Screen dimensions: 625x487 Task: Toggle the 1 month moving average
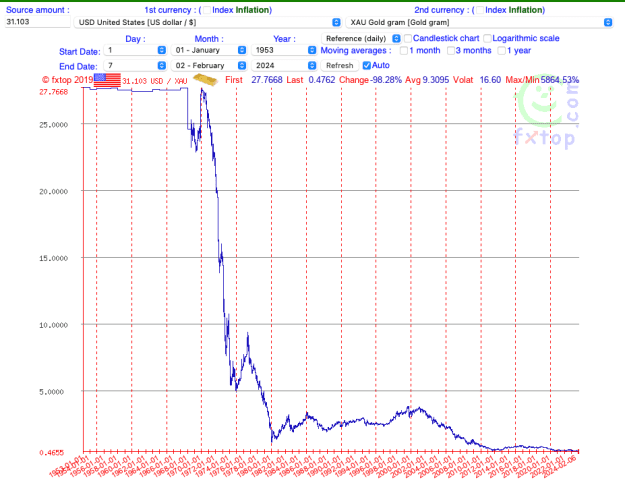[x=404, y=51]
